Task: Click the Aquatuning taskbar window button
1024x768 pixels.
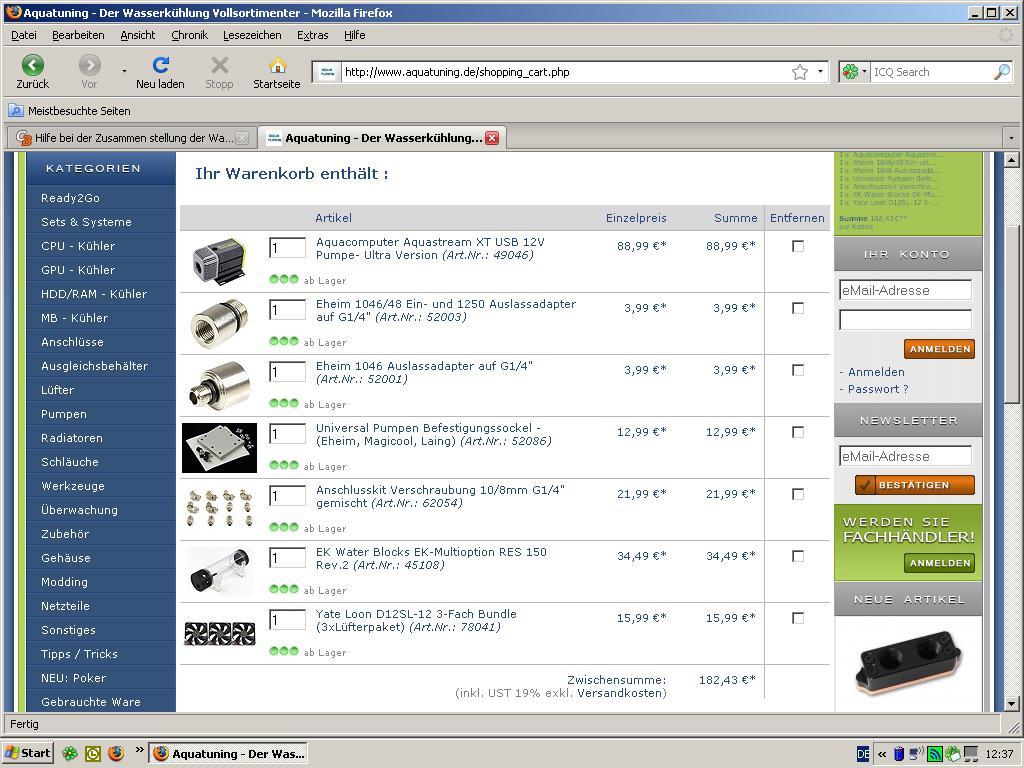Action: tap(229, 754)
